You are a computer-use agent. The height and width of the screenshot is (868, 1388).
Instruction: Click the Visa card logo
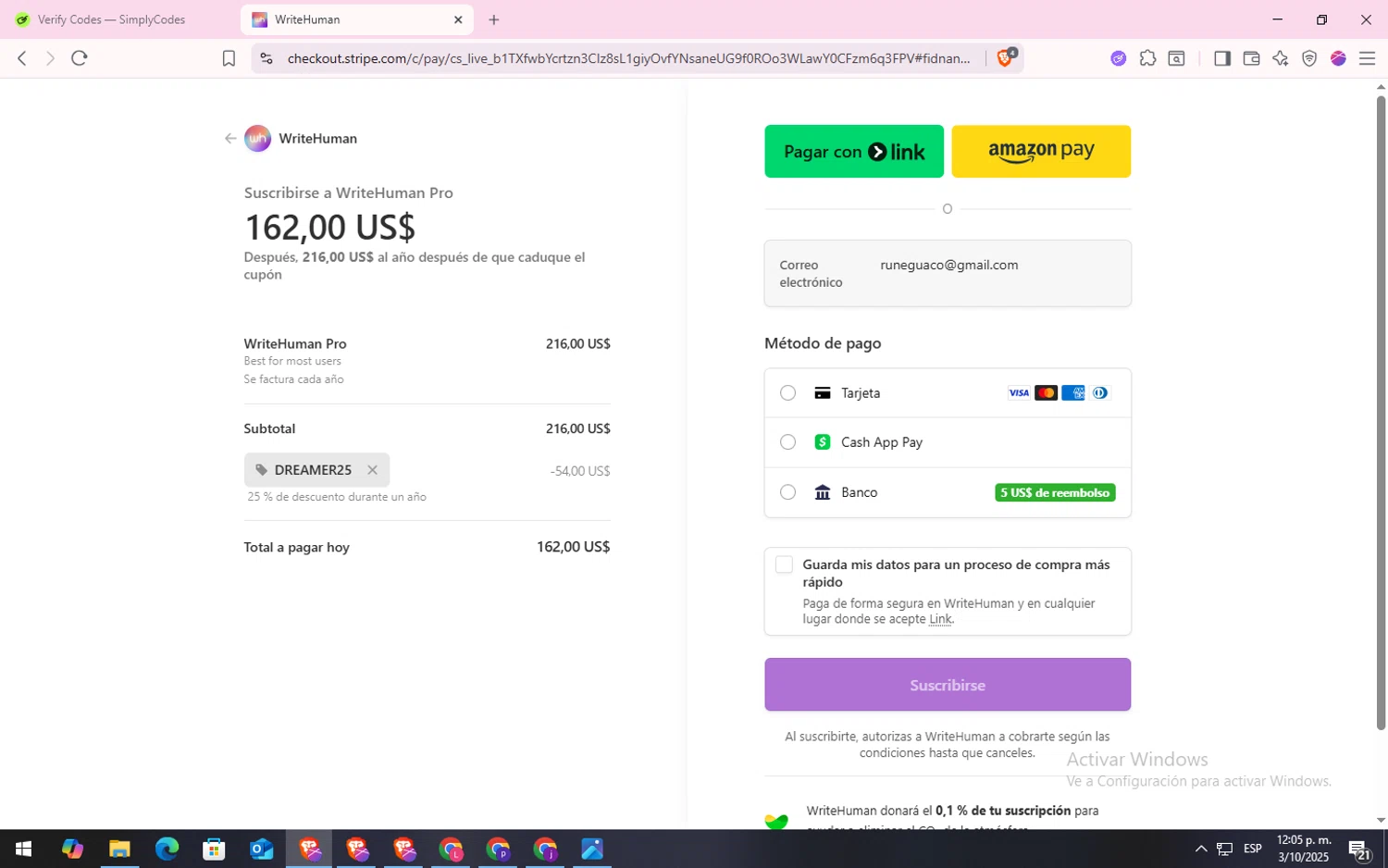[1019, 393]
